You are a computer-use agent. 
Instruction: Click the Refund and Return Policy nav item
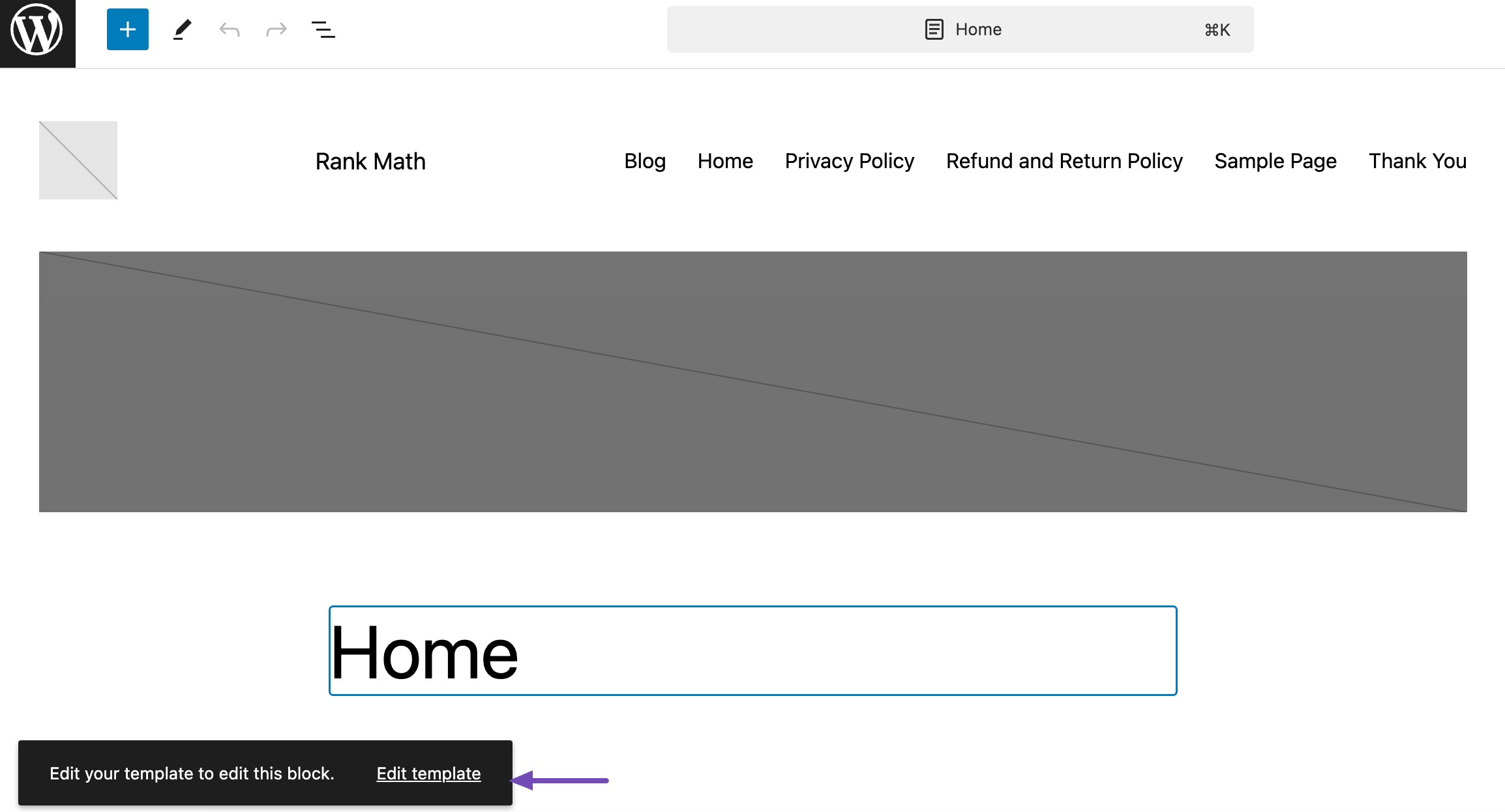pos(1064,160)
